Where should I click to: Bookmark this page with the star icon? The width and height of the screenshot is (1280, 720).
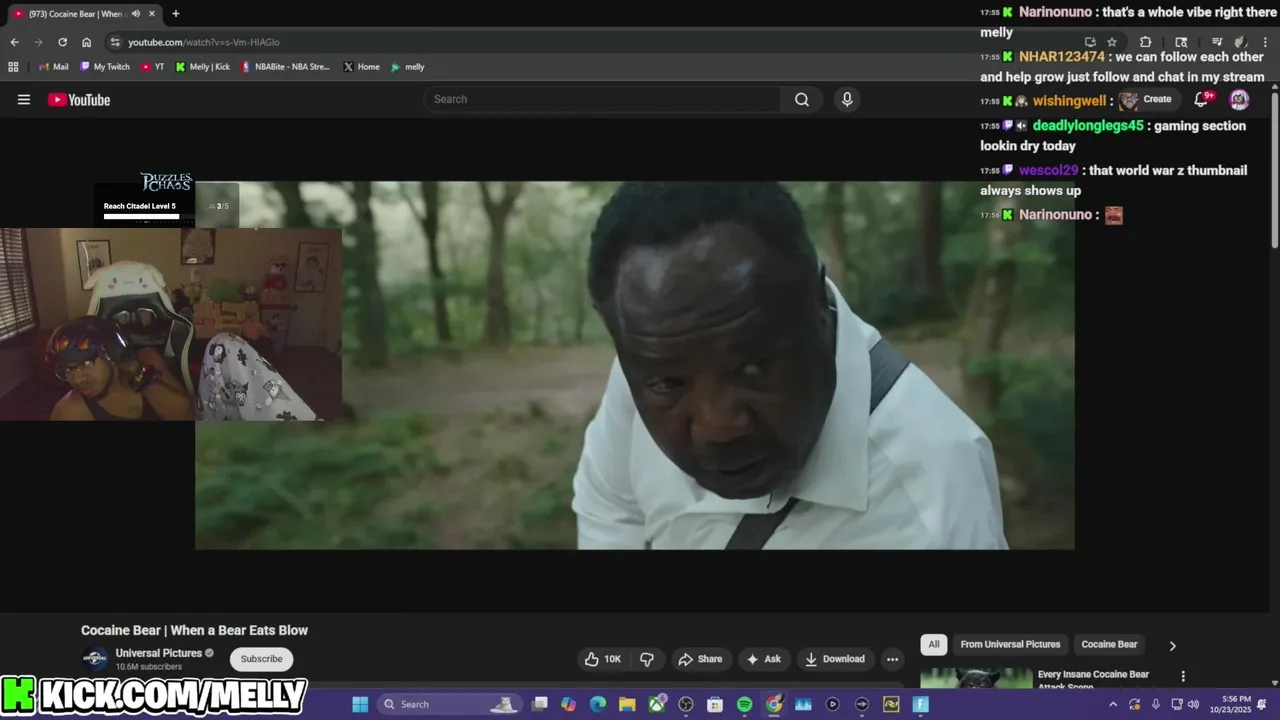(1112, 42)
